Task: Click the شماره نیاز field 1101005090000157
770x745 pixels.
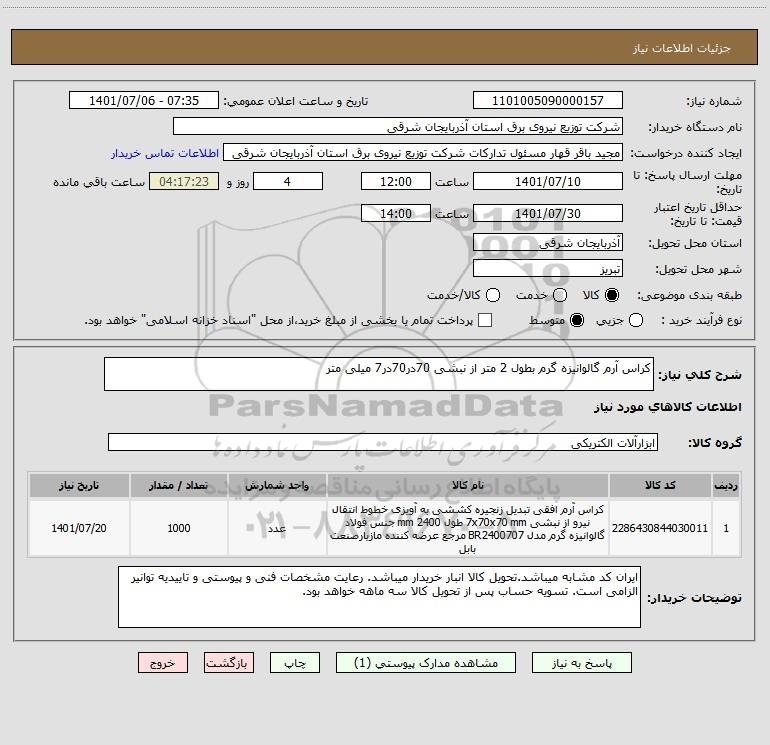Action: 548,100
